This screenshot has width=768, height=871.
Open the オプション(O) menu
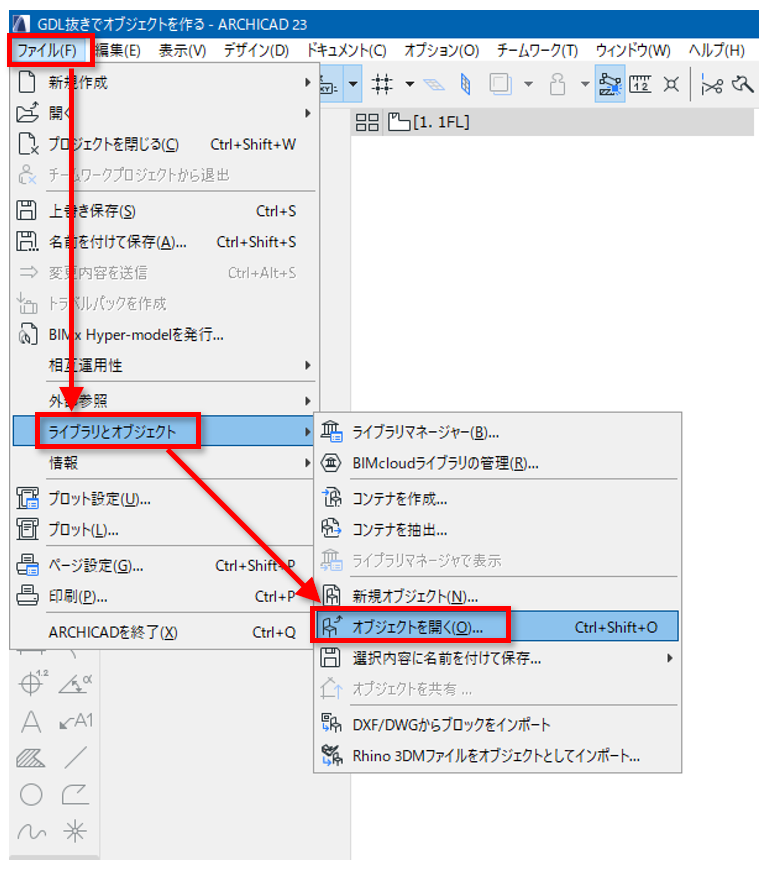pos(441,51)
